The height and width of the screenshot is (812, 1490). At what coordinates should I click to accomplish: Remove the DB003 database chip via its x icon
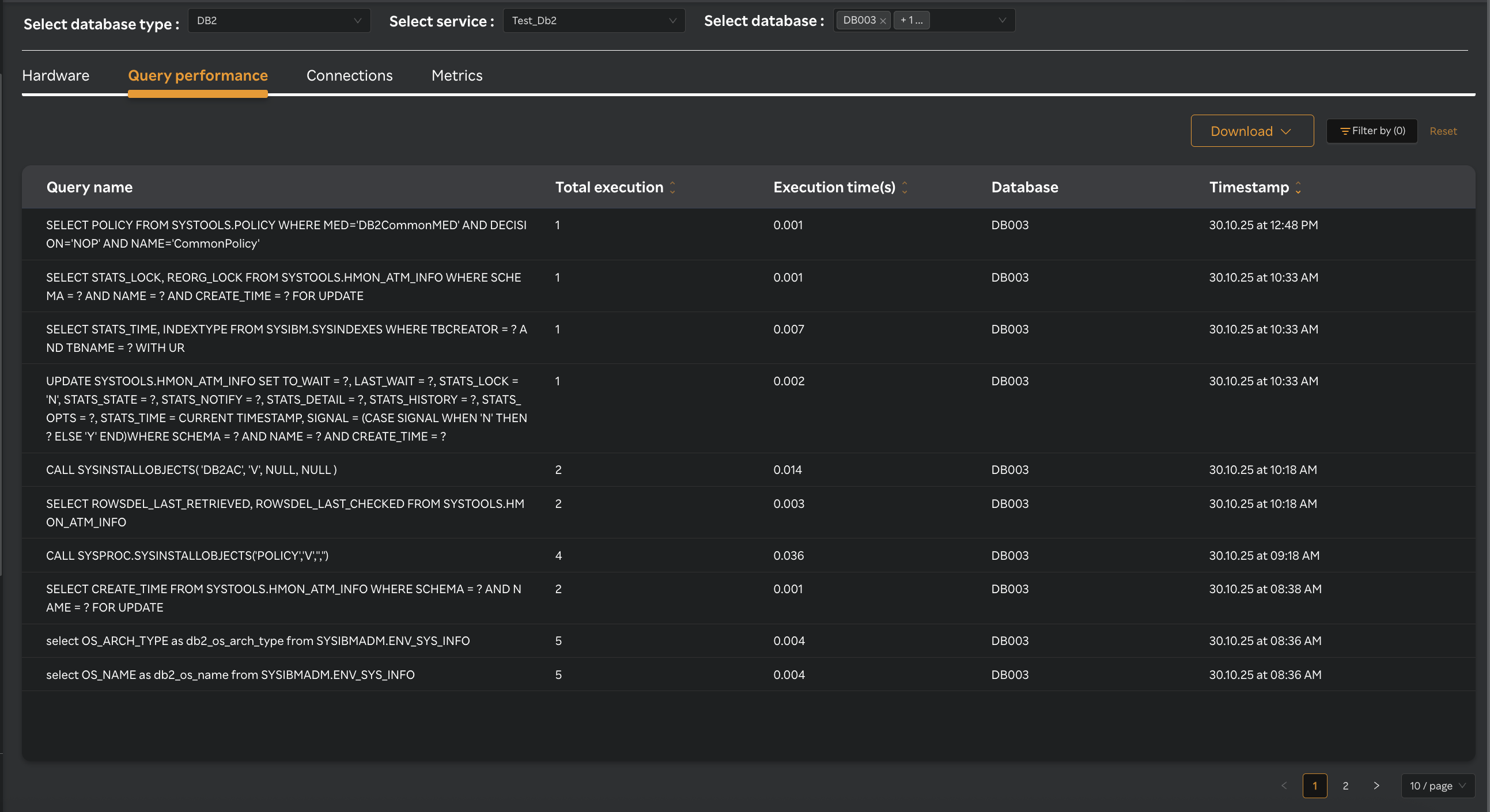(x=884, y=20)
